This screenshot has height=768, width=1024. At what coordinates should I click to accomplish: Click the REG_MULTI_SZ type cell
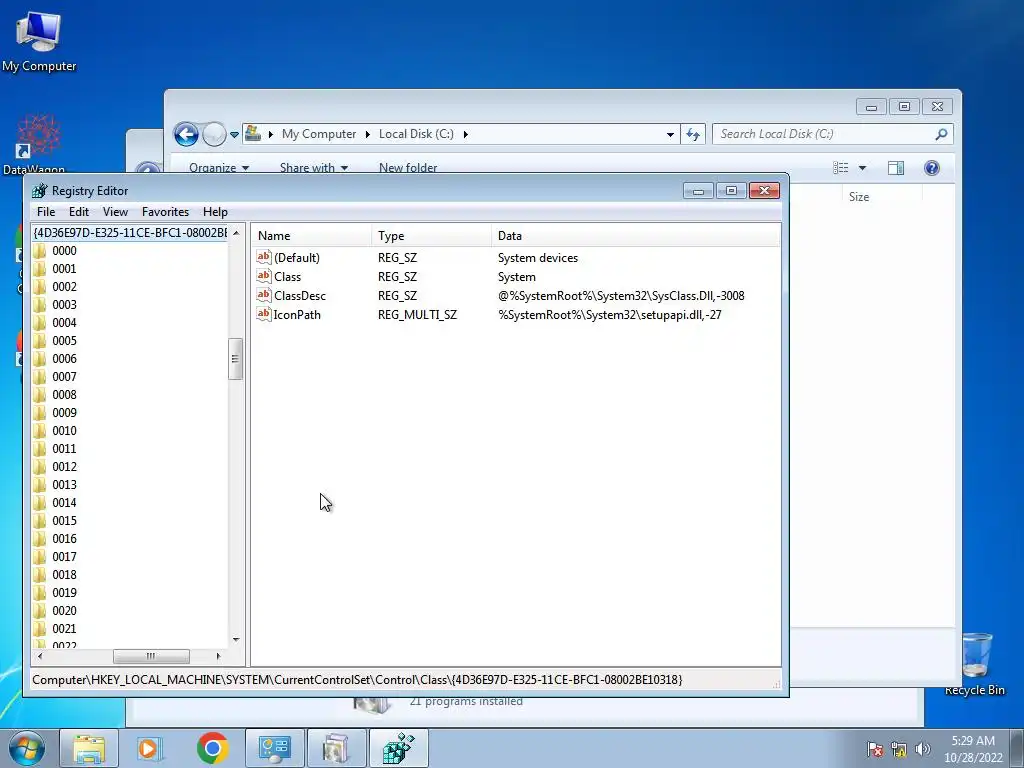(417, 314)
